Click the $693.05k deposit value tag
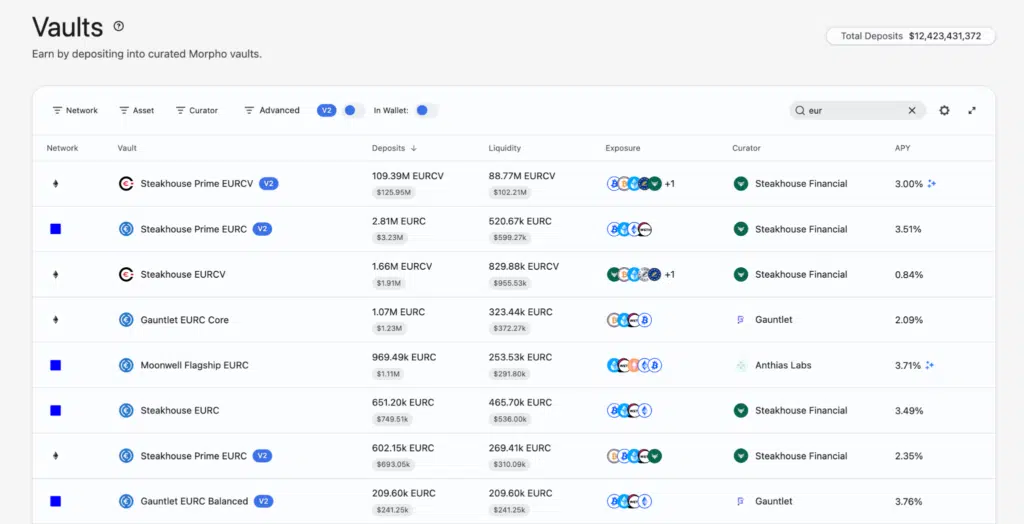Image resolution: width=1024 pixels, height=524 pixels. pyautogui.click(x=393, y=465)
